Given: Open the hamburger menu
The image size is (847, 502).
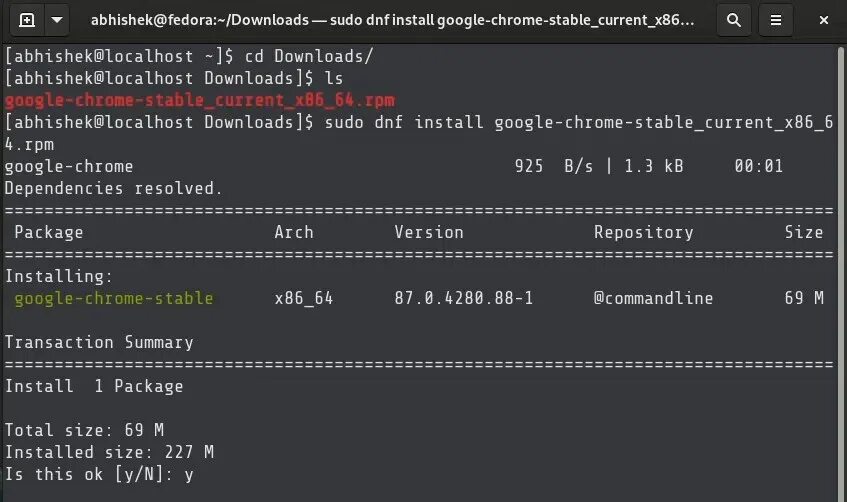Looking at the screenshot, I should click(776, 20).
